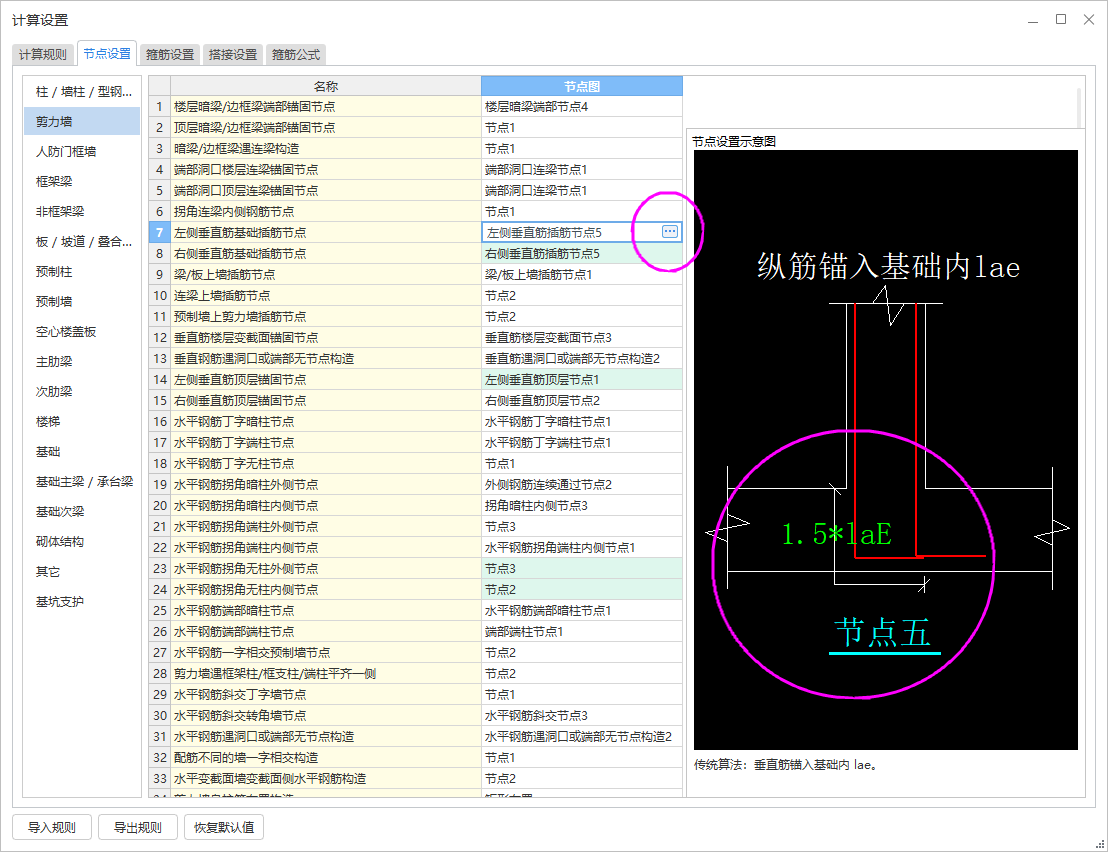Click row number 7 header
This screenshot has width=1108, height=852.
point(159,232)
